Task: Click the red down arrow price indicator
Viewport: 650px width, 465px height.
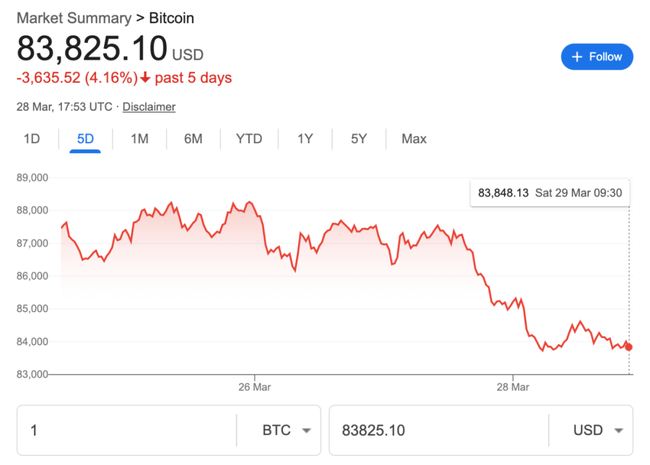Action: 145,77
